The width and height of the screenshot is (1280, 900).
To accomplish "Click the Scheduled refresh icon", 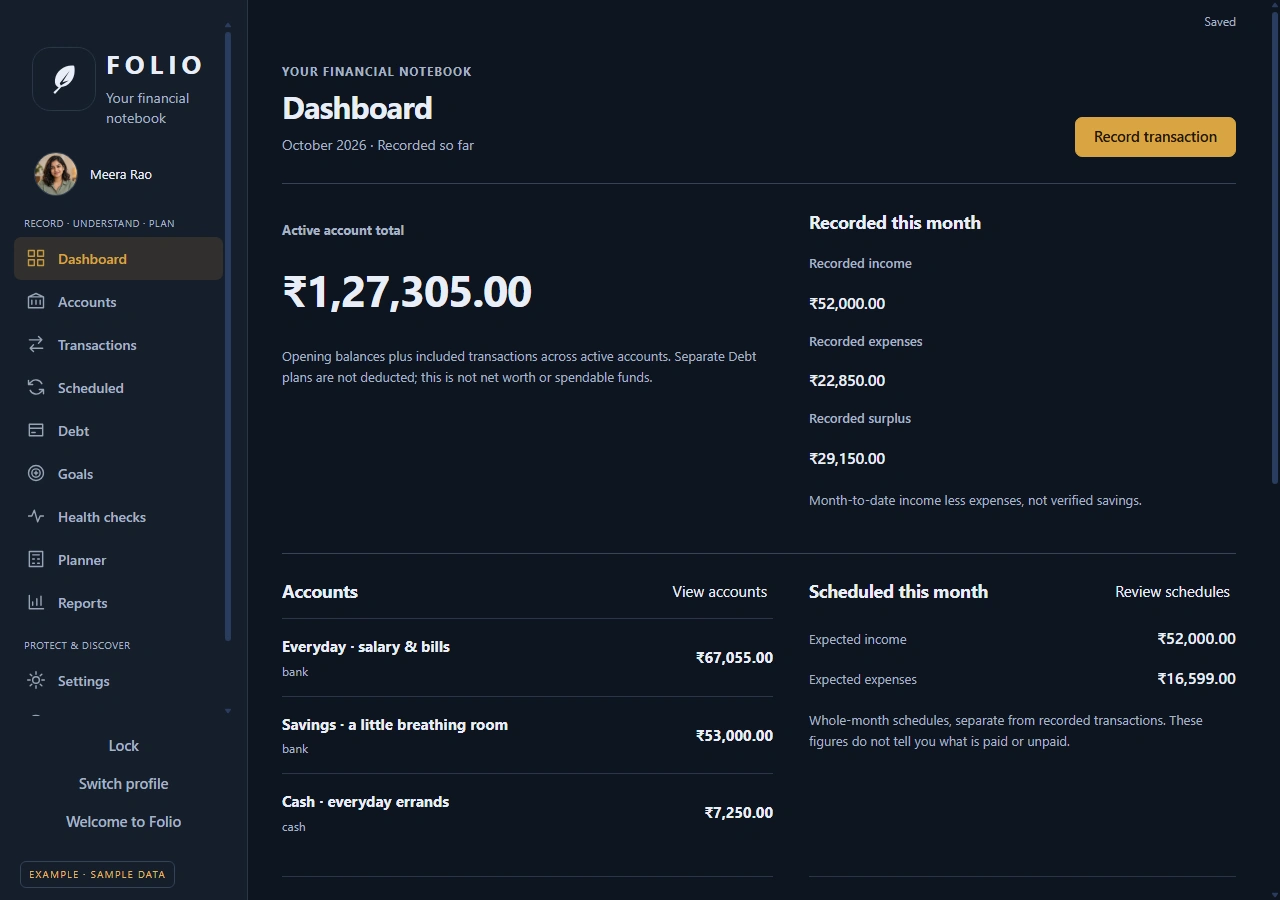I will click(x=36, y=388).
